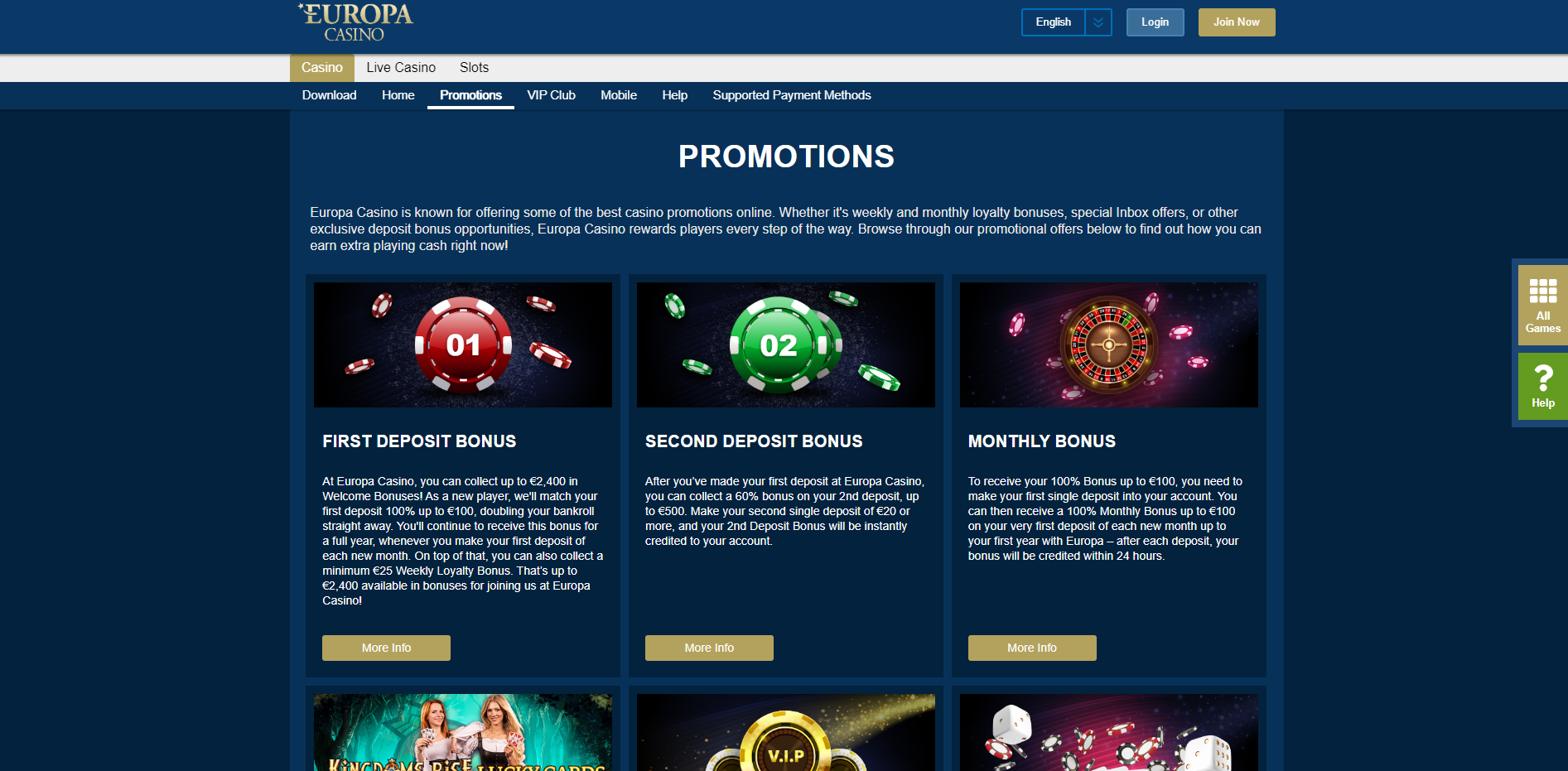The image size is (1568, 771).
Task: Click the red 01 chip banner image
Action: click(x=463, y=345)
